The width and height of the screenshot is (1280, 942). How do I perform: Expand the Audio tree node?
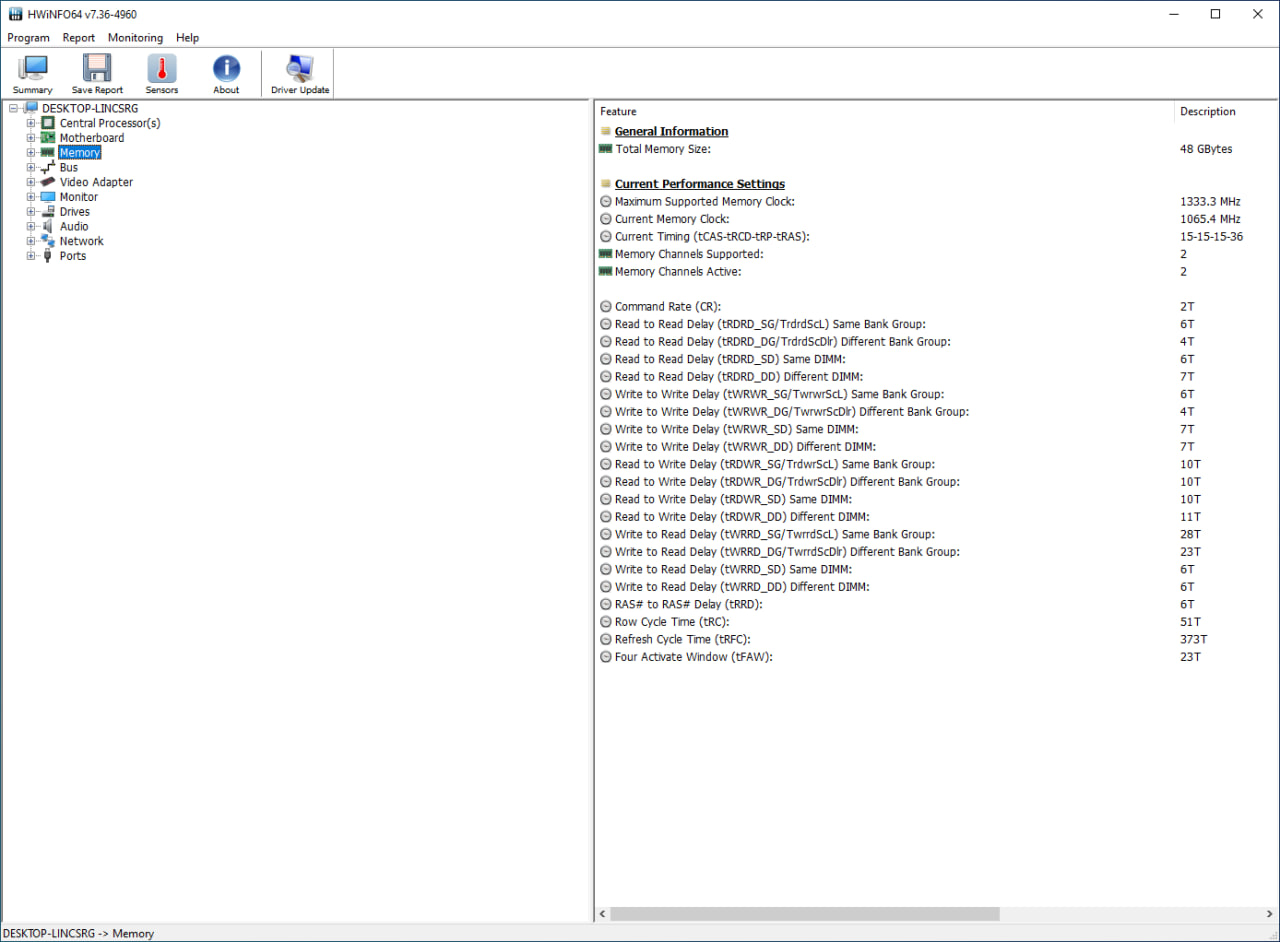[x=31, y=226]
